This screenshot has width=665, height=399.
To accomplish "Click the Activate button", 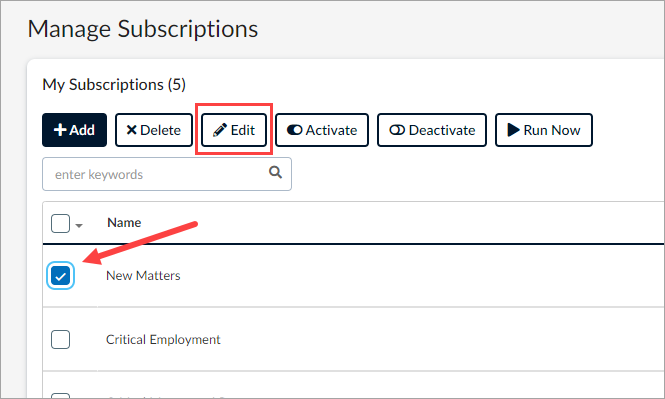I will click(x=322, y=130).
